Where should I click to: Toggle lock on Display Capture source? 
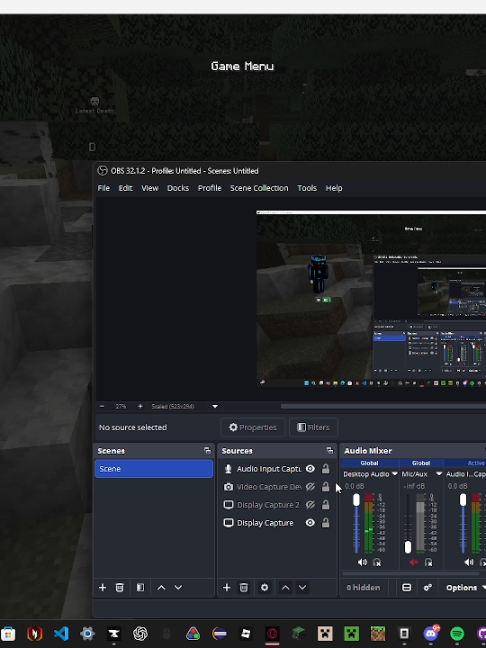[x=326, y=523]
